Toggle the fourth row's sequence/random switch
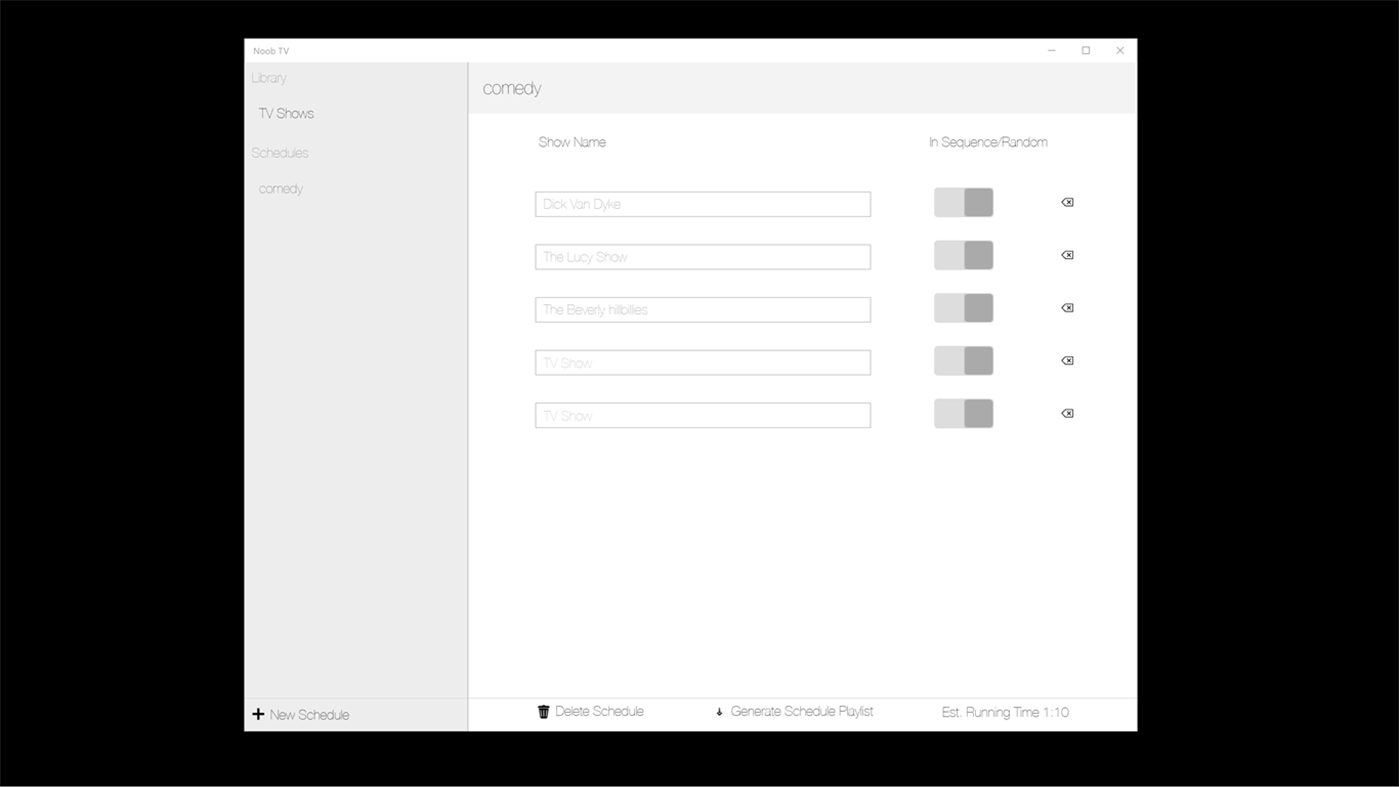The width and height of the screenshot is (1399, 787). 963,360
